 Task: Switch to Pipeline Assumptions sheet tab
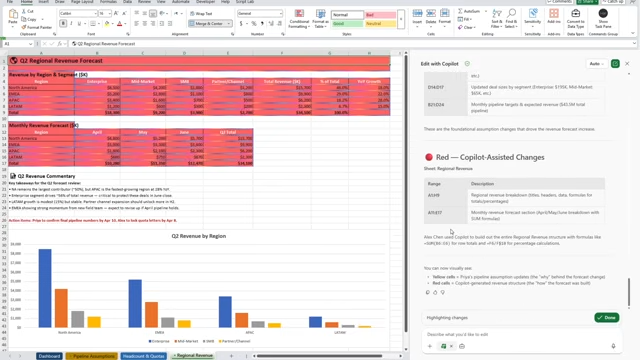(92, 356)
